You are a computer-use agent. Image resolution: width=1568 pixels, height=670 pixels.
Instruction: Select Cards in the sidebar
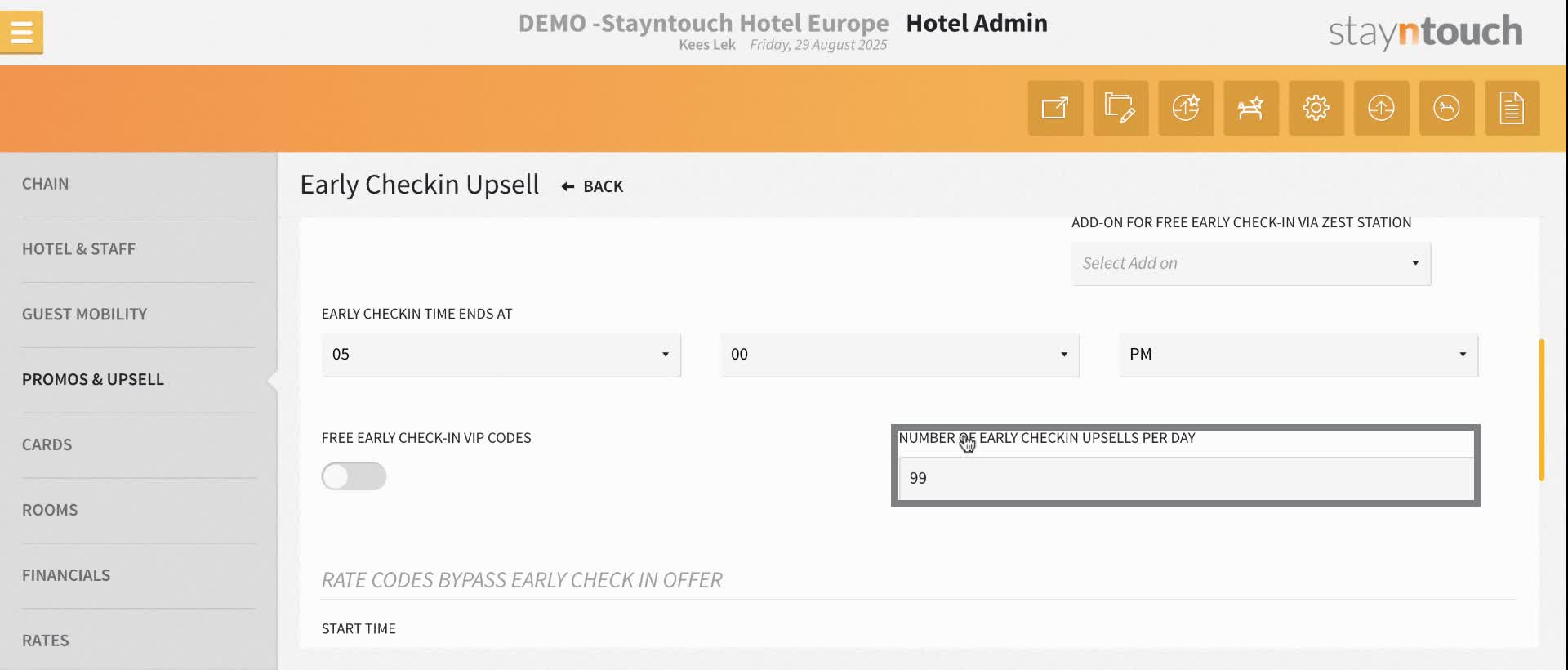click(x=47, y=445)
